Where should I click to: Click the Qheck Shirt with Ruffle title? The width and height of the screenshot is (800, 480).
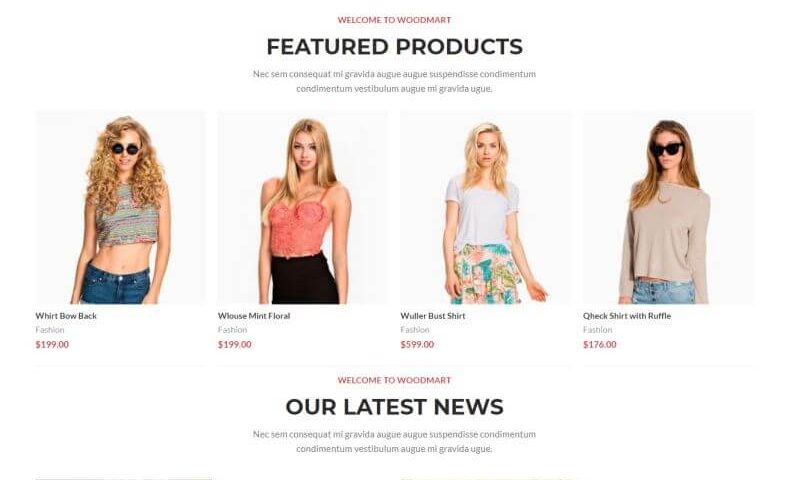tap(627, 316)
